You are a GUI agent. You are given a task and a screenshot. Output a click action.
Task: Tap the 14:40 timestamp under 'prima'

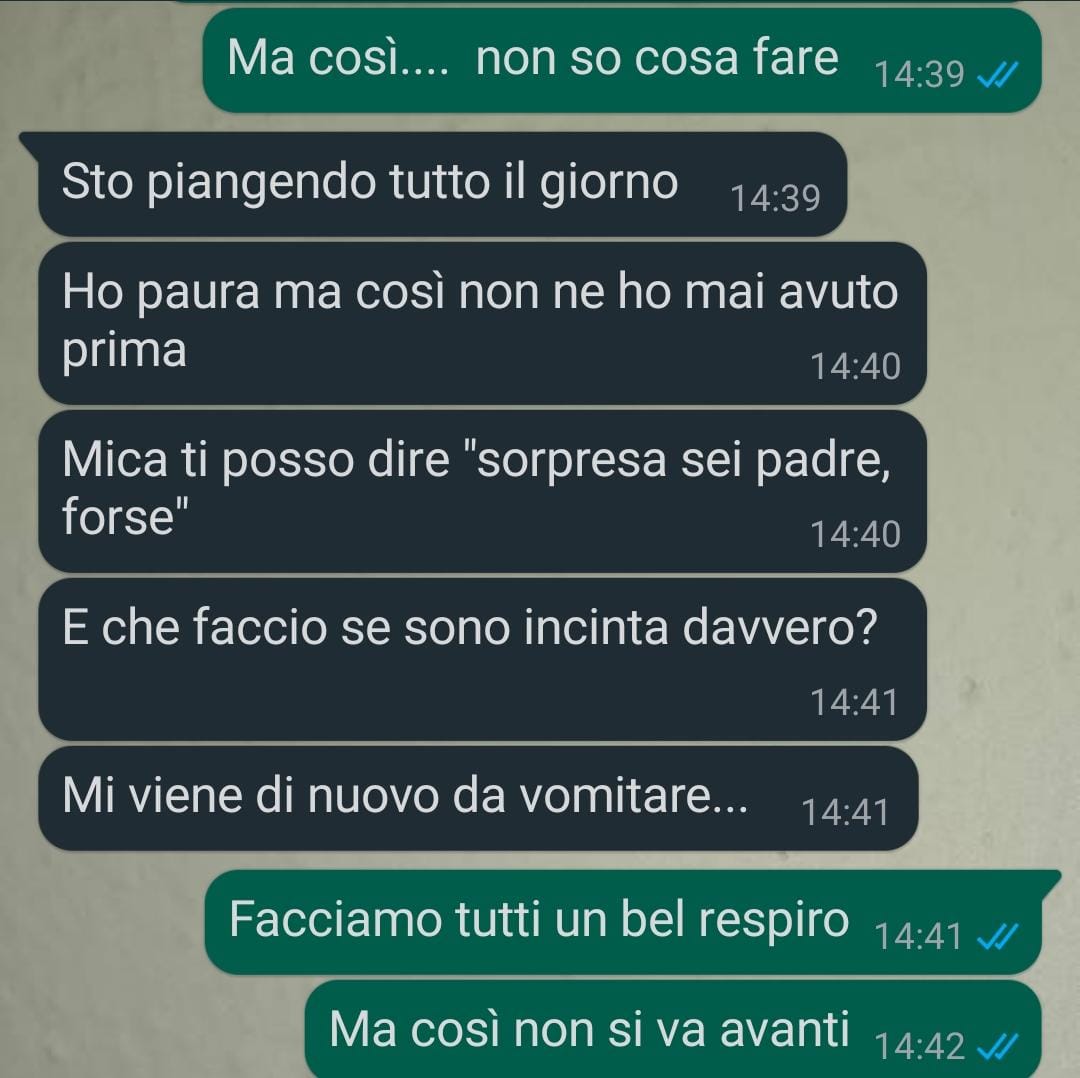(855, 366)
